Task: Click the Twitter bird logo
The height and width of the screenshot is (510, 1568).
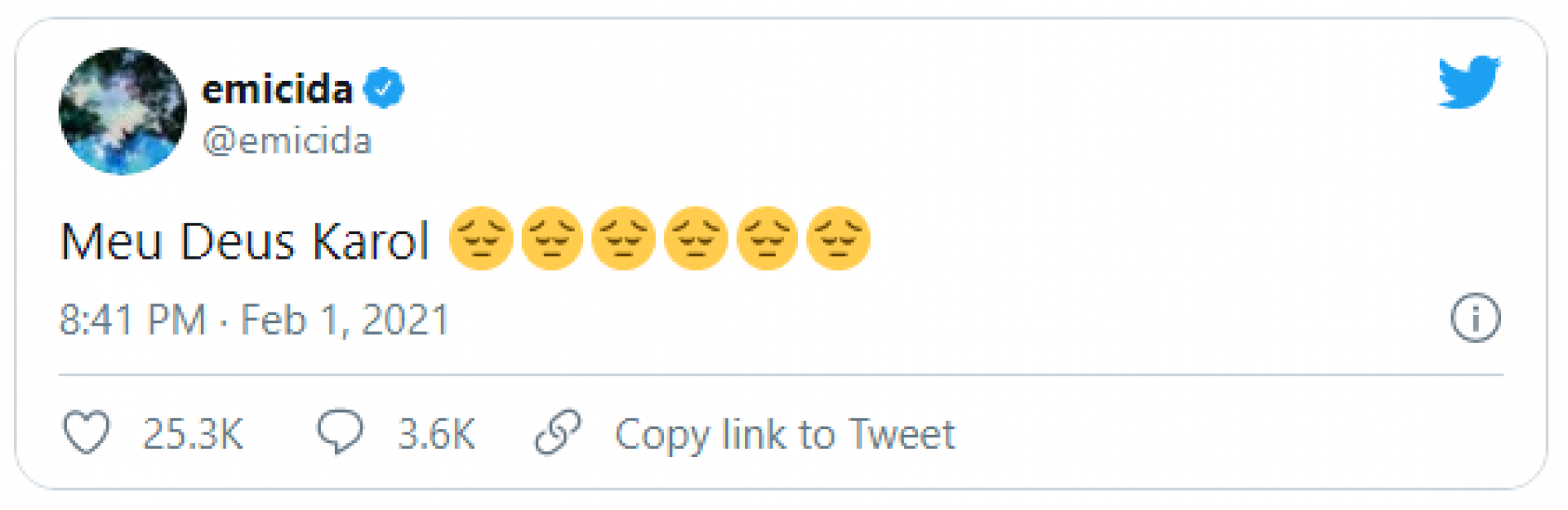Action: [x=1468, y=82]
